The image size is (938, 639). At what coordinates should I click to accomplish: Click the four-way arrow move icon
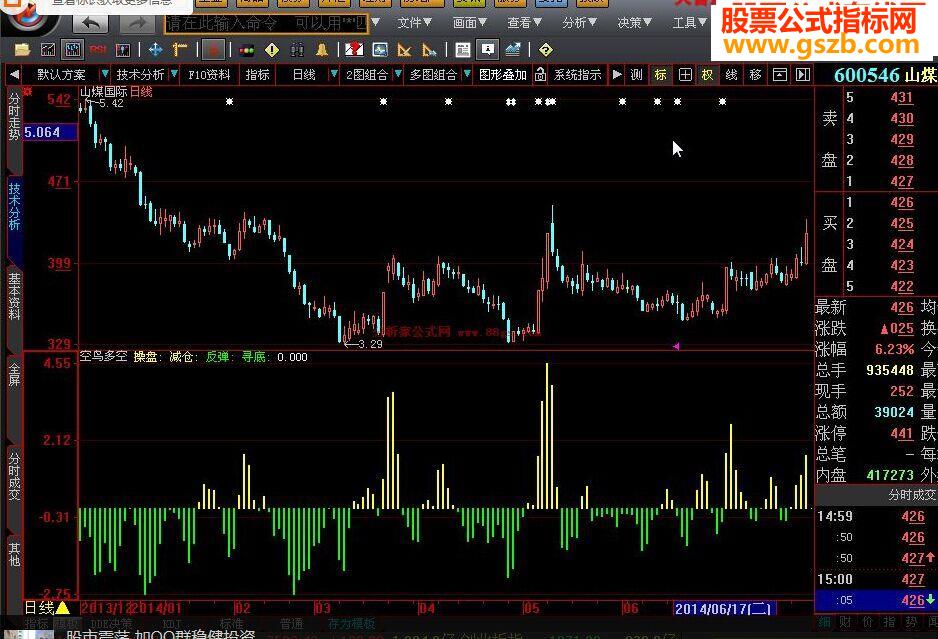coord(155,49)
